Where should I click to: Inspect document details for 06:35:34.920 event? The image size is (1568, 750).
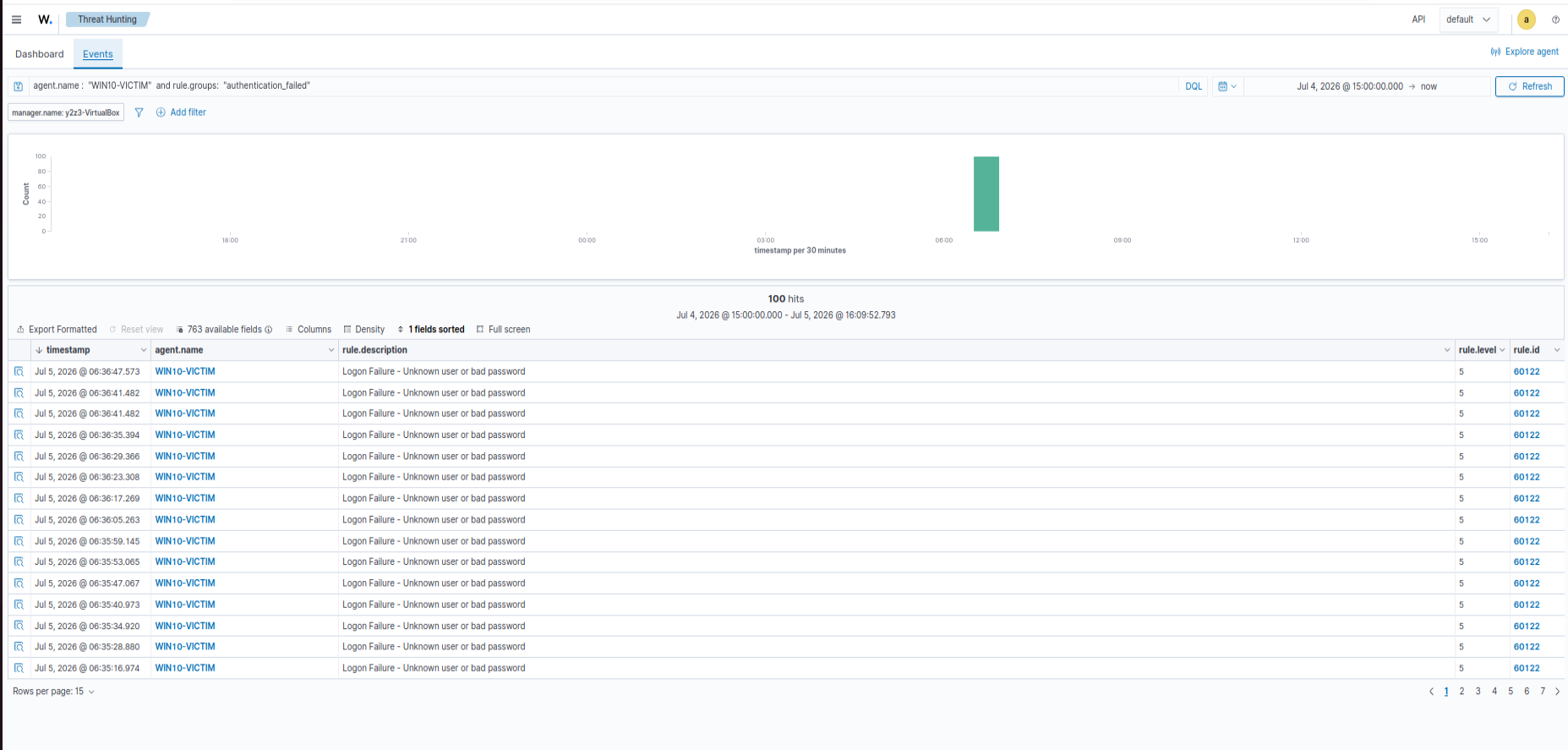19,626
